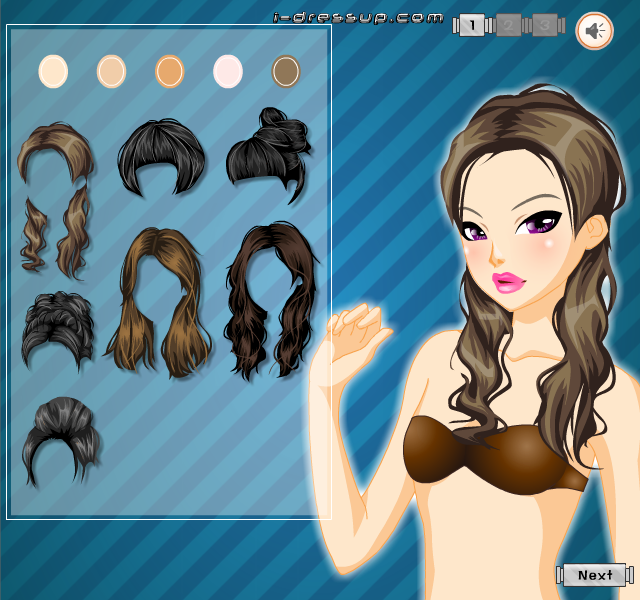640x600 pixels.
Task: Switch to step 3 tab
Action: pyautogui.click(x=545, y=25)
